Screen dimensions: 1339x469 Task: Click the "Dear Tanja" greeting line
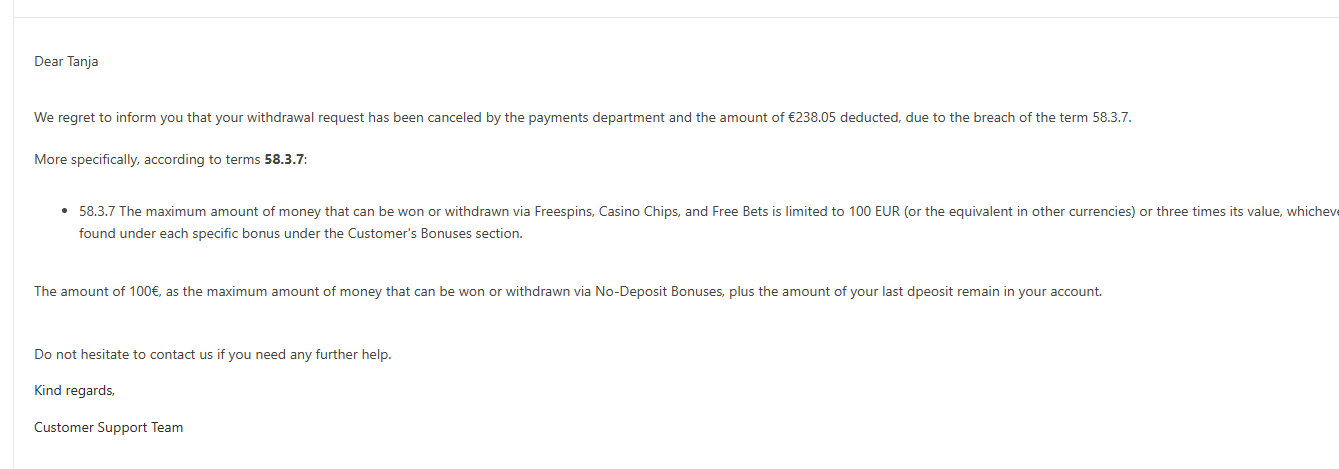[66, 62]
